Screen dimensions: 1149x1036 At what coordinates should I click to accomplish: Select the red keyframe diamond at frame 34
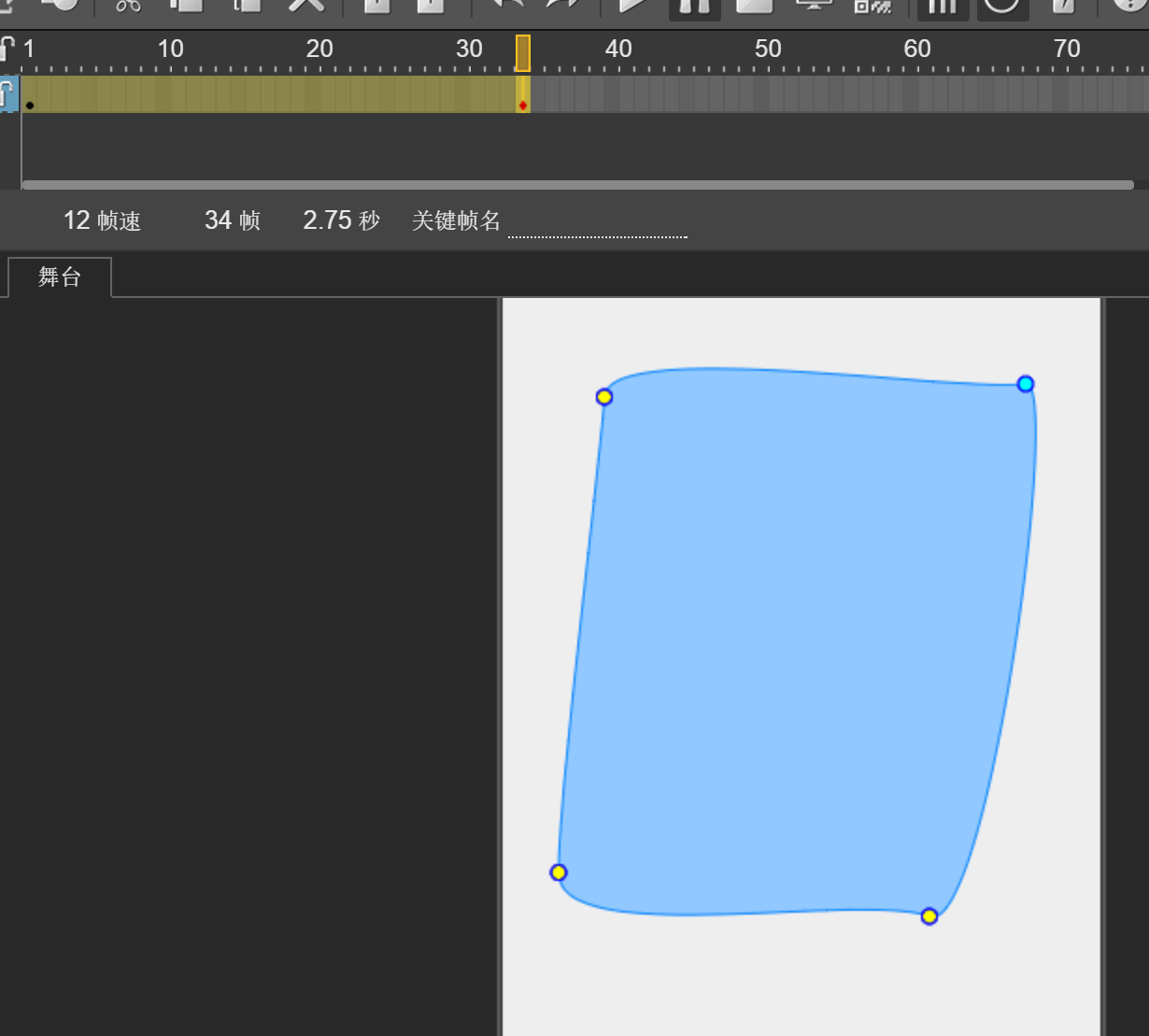[x=523, y=105]
